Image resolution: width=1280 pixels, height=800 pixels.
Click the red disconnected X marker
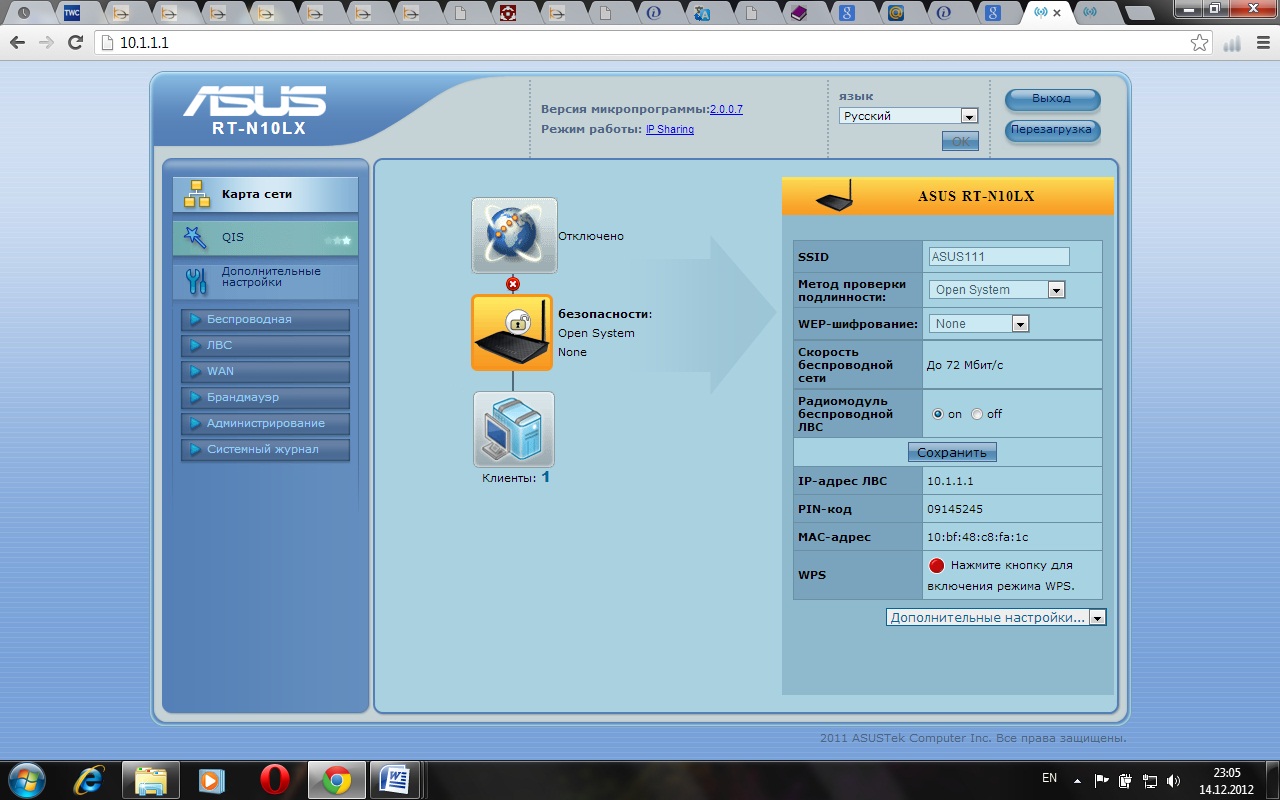513,284
